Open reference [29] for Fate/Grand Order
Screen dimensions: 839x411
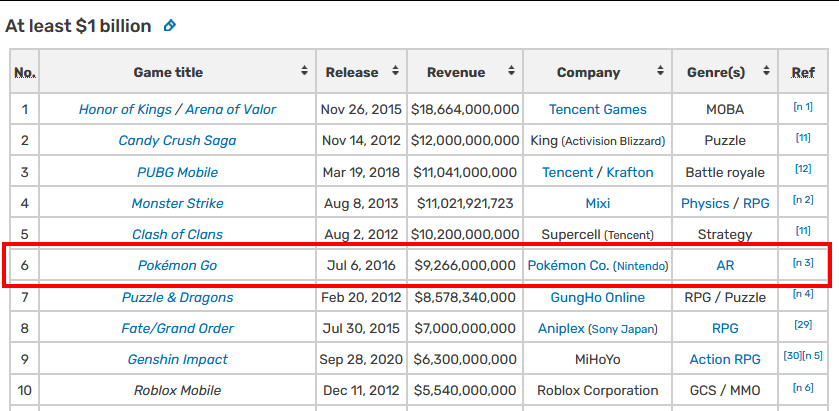click(x=803, y=325)
